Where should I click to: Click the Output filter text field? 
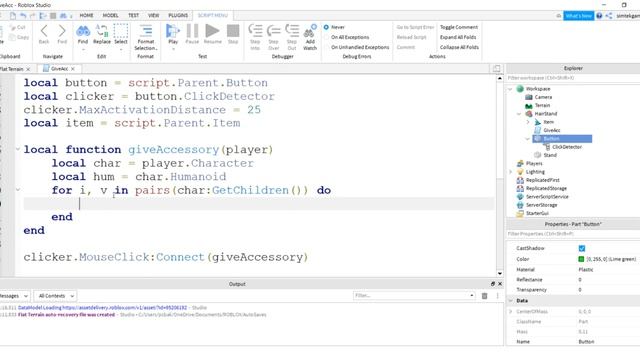pos(413,296)
